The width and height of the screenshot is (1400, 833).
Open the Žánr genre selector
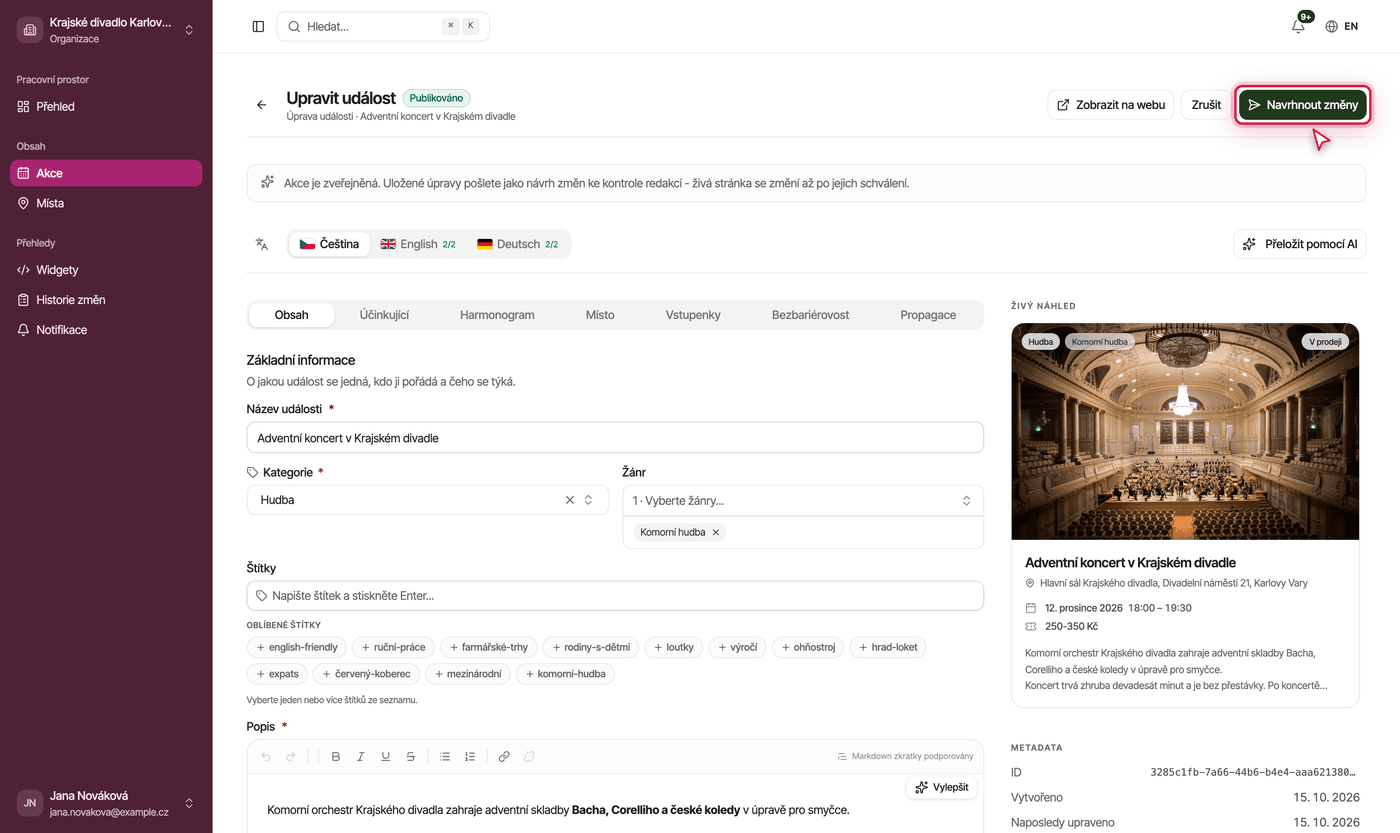click(803, 501)
